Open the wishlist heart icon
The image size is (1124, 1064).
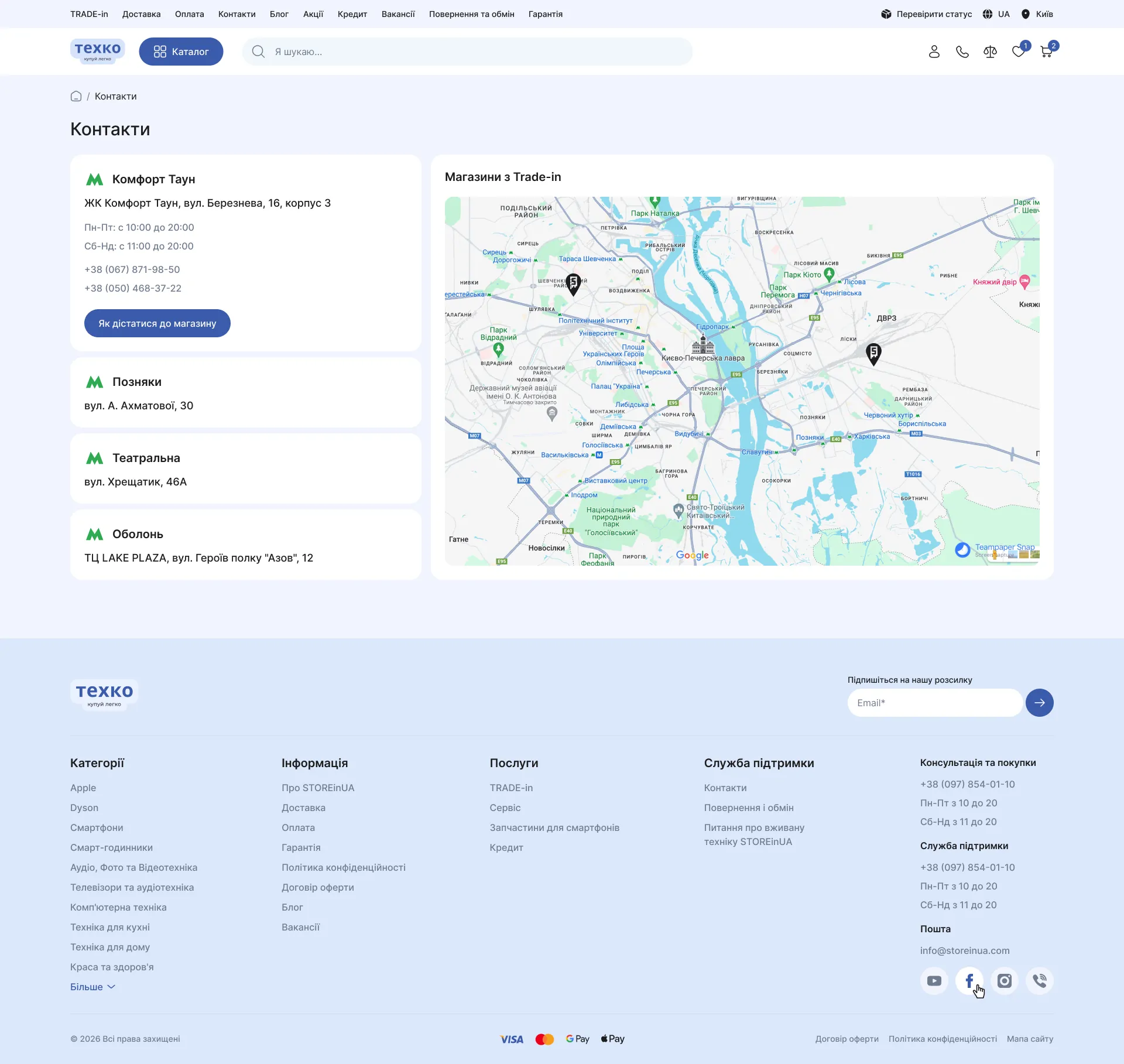point(1019,52)
